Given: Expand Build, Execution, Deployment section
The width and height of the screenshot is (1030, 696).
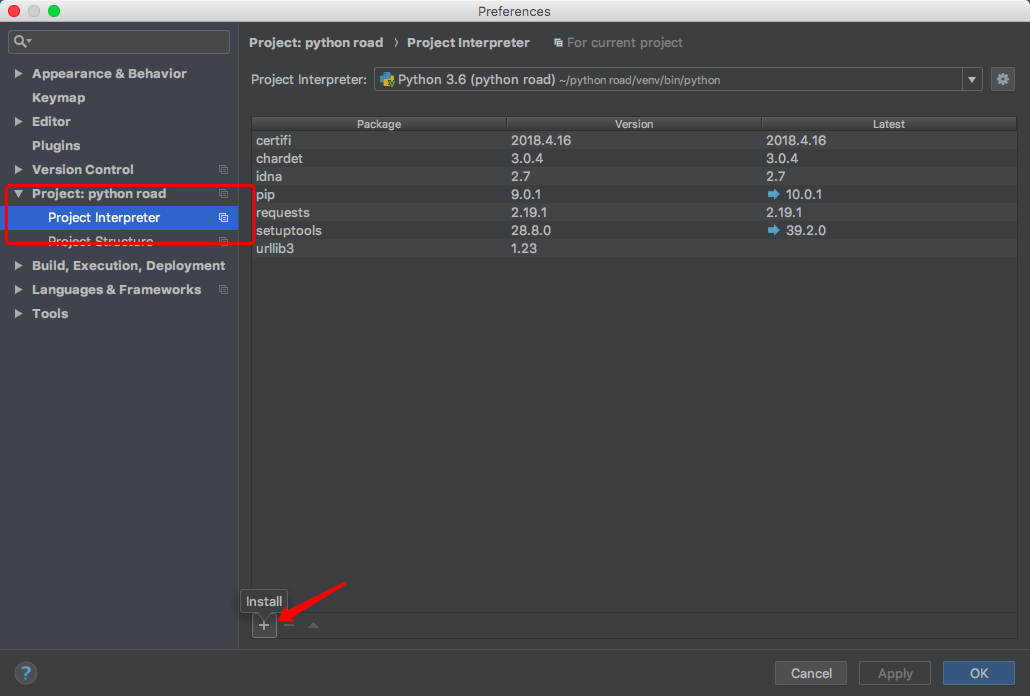Looking at the screenshot, I should [x=18, y=265].
